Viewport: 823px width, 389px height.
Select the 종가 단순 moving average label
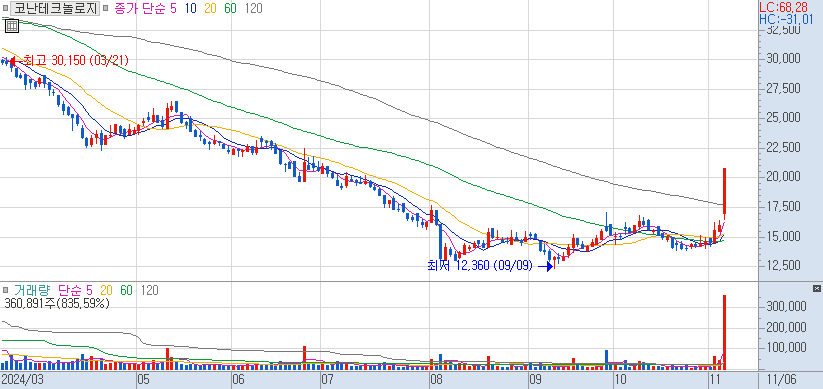139,8
